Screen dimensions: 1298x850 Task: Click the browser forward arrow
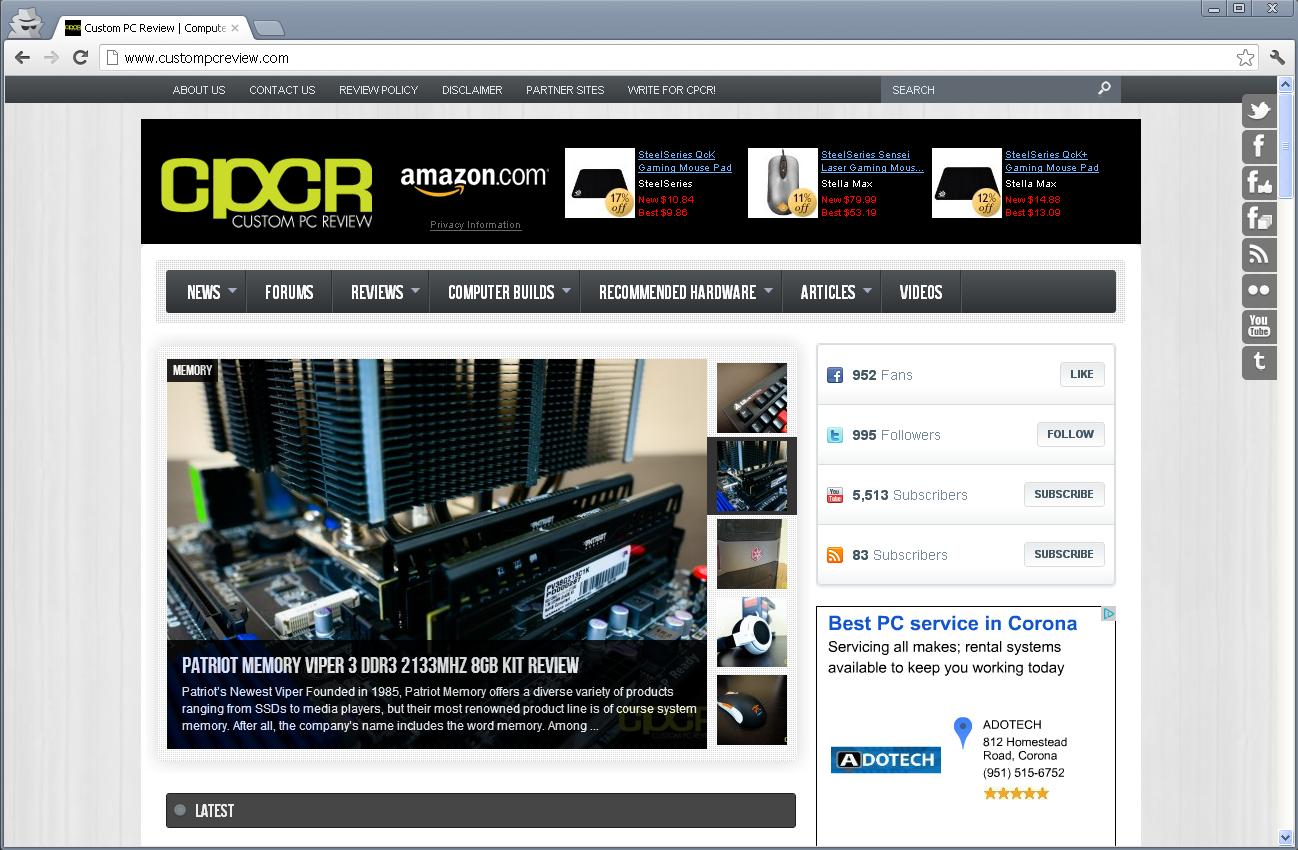pyautogui.click(x=52, y=57)
